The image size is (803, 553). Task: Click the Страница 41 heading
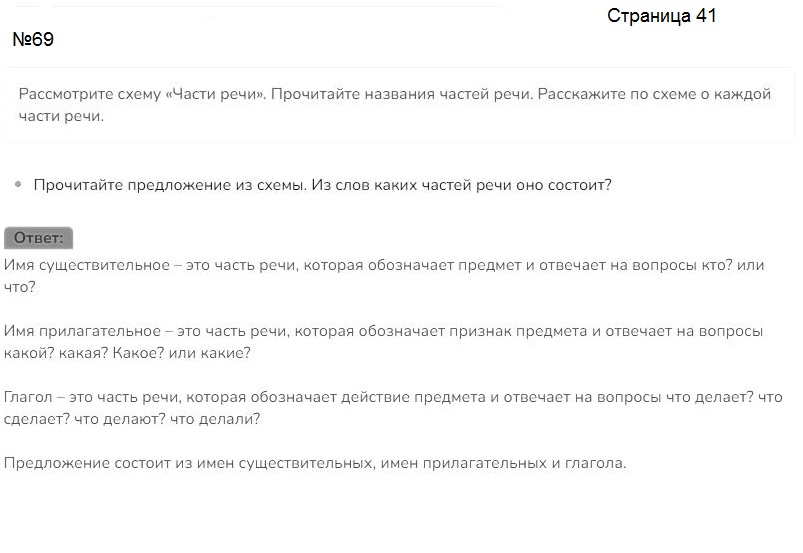(661, 16)
